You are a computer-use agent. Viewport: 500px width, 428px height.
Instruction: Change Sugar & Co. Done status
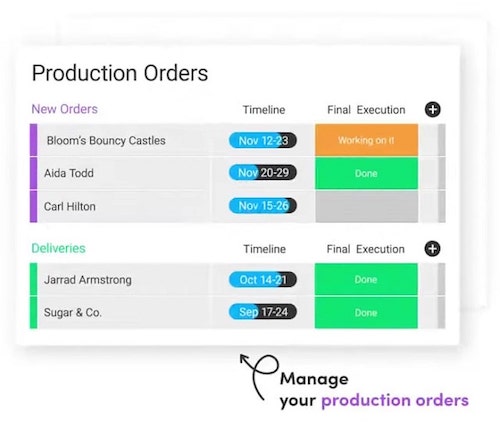366,313
